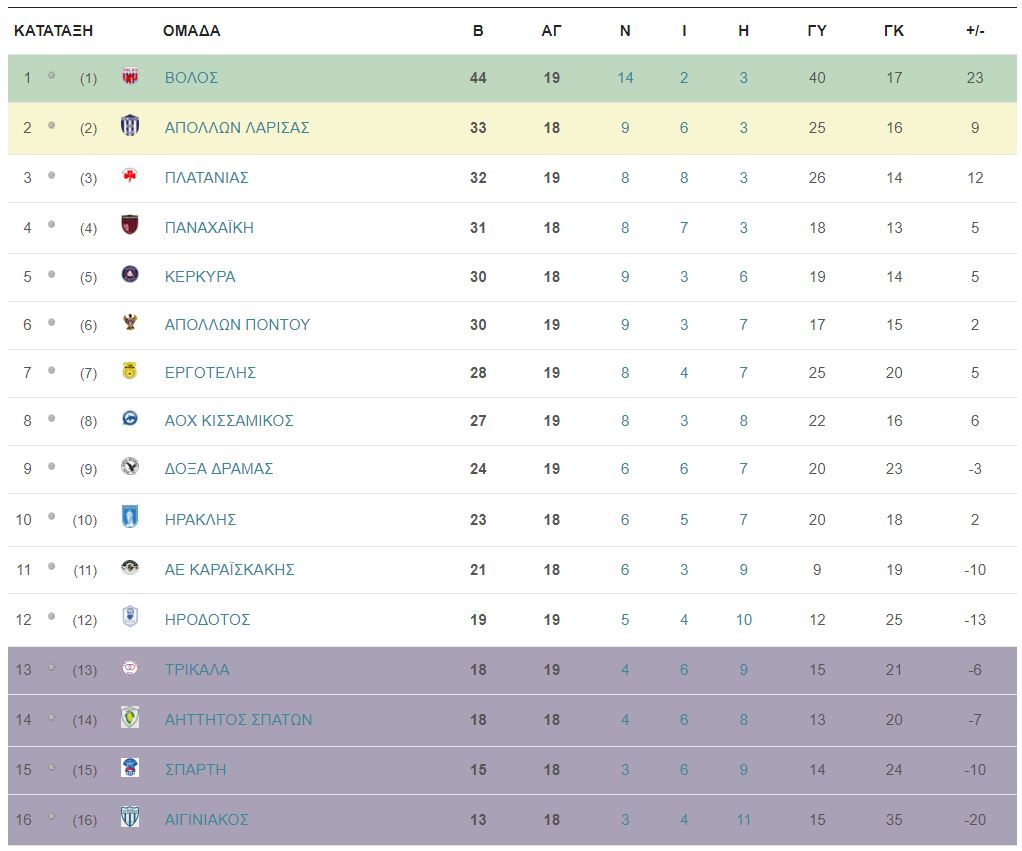Click the ΗΡΑΚΛΗΣ team crest icon
This screenshot has width=1022, height=851.
tap(130, 517)
